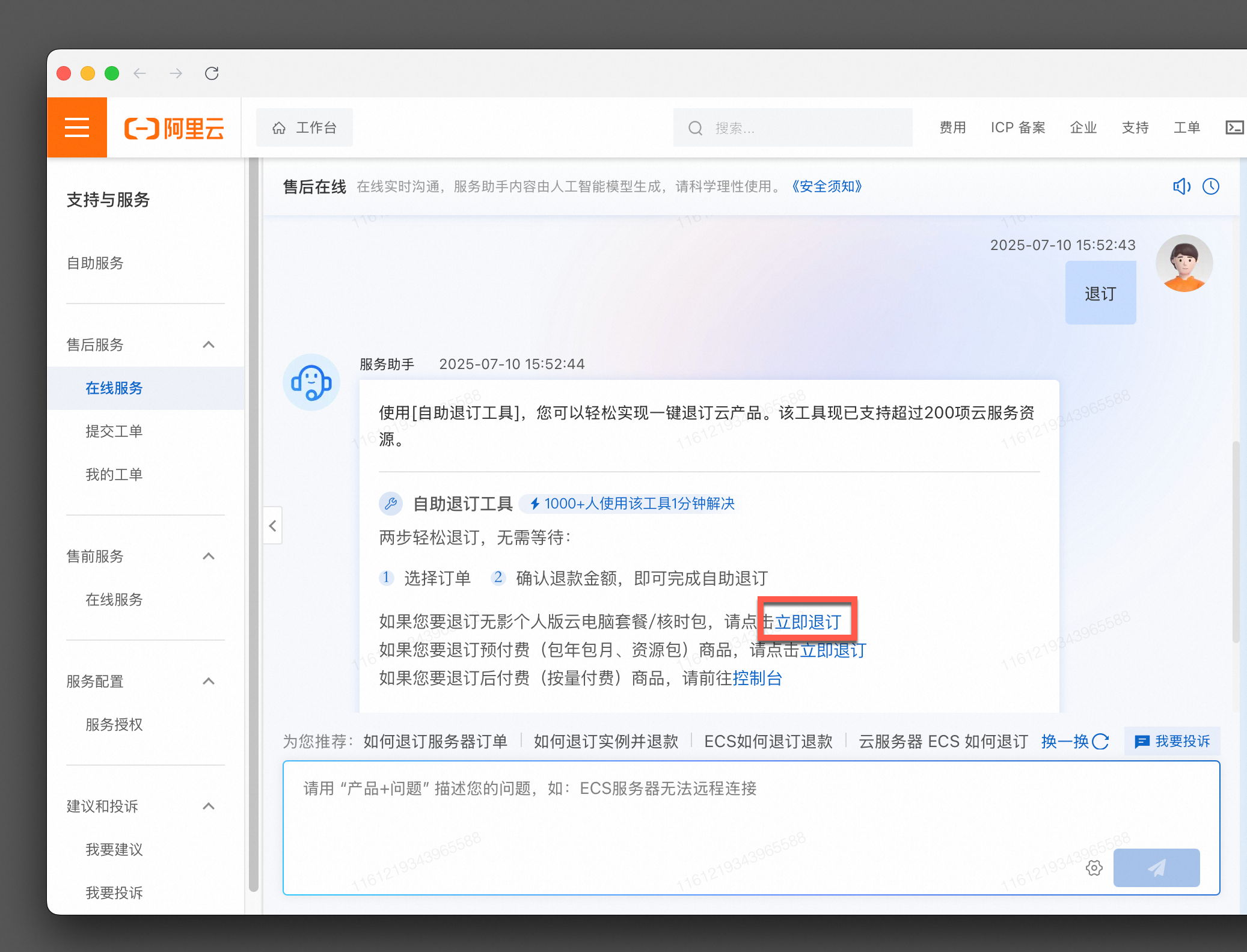Open the Cloud Shell terminal icon
The width and height of the screenshot is (1247, 952).
[x=1234, y=127]
